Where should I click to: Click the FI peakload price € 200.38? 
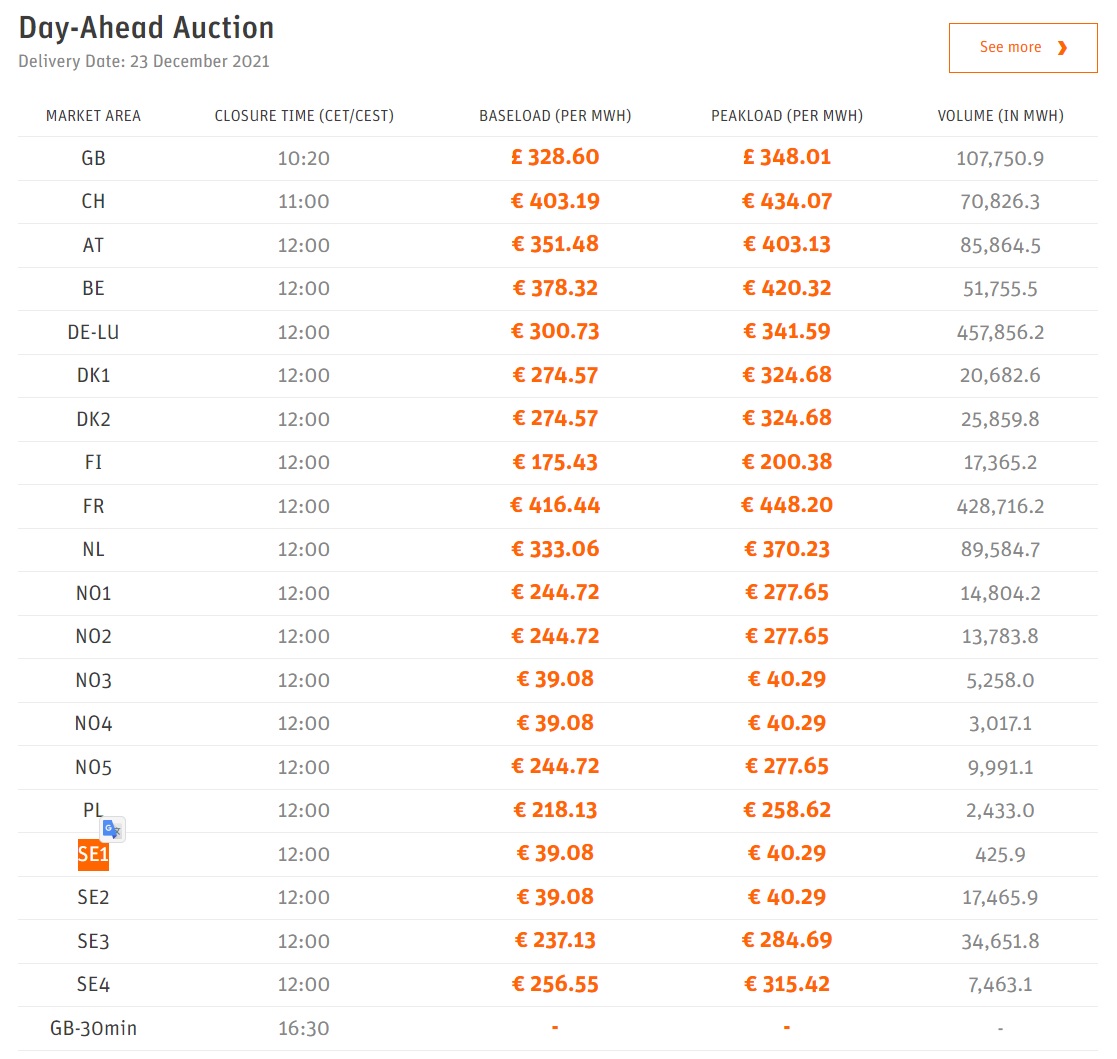click(787, 462)
